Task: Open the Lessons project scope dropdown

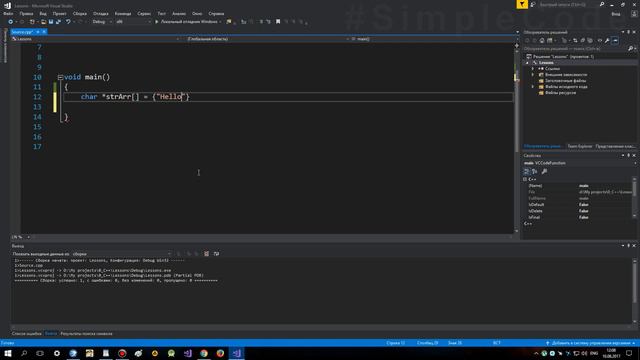Action: point(96,39)
